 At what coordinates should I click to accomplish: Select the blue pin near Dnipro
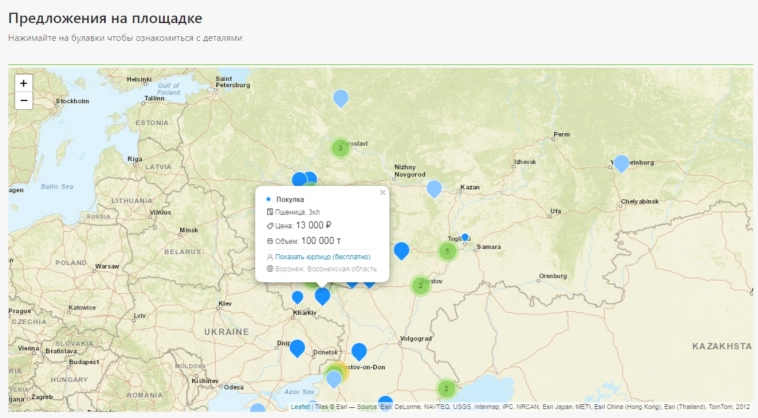(297, 347)
